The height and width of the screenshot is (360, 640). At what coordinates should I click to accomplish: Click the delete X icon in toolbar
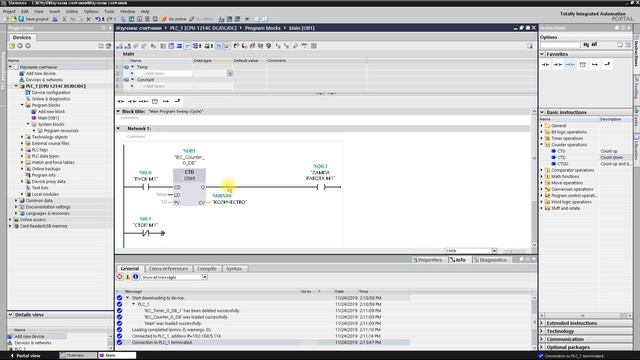[88, 19]
